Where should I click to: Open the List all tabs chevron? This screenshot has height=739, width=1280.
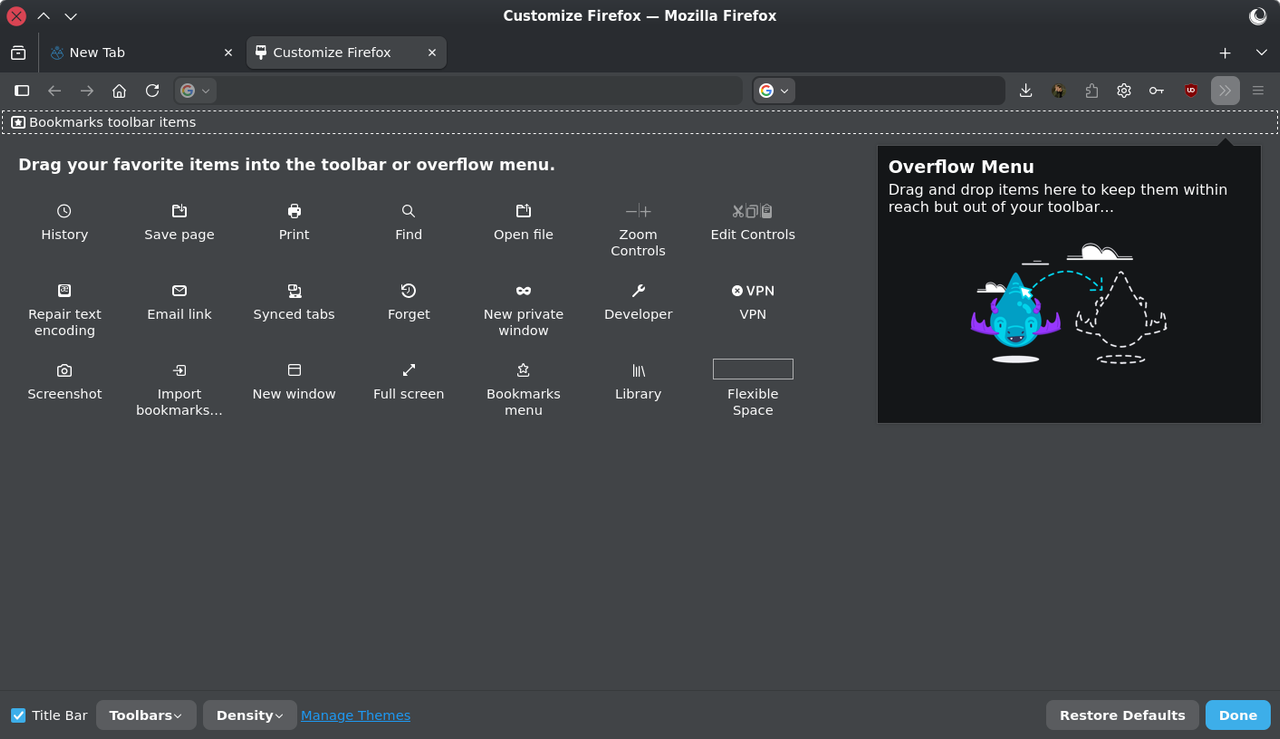[x=1259, y=53]
